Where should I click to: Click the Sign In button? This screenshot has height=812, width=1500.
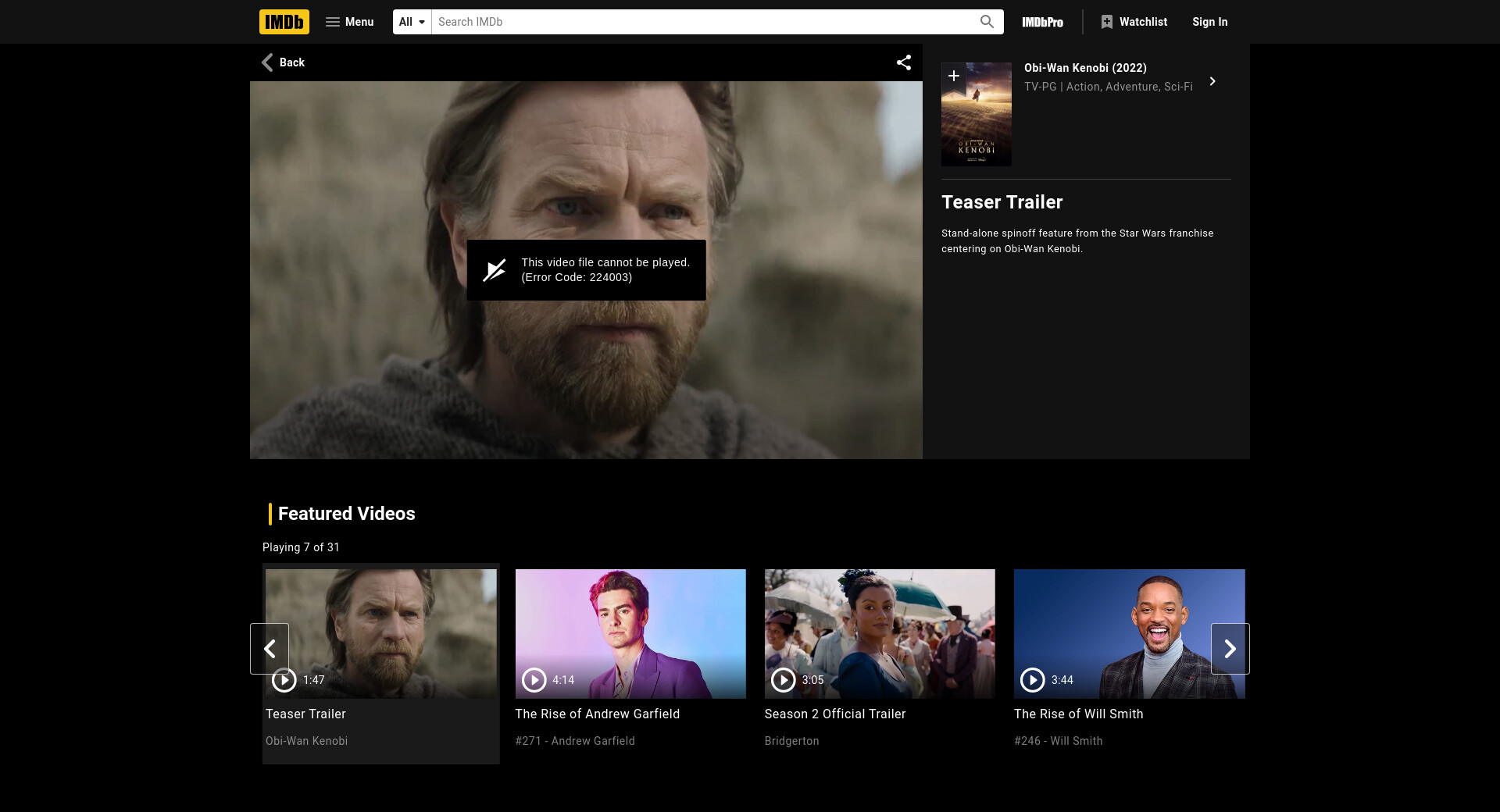pos(1209,22)
